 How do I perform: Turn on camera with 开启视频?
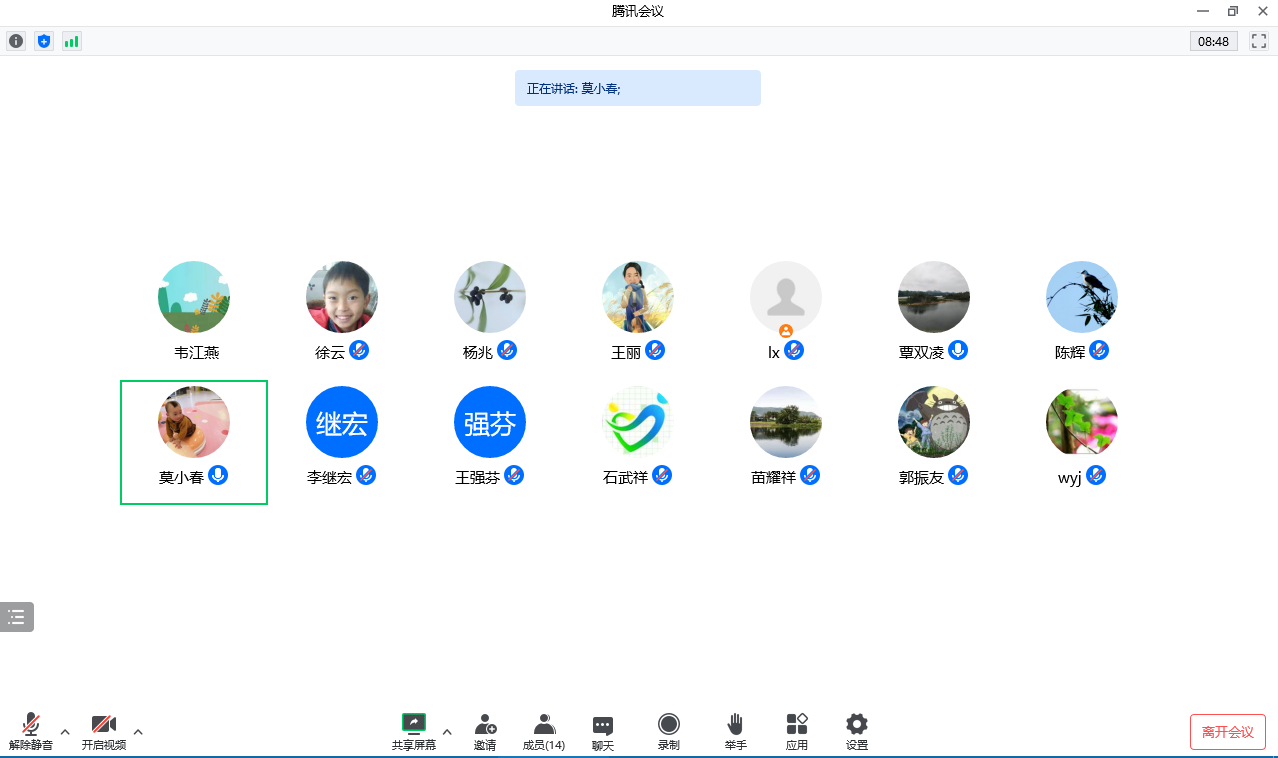pyautogui.click(x=104, y=732)
